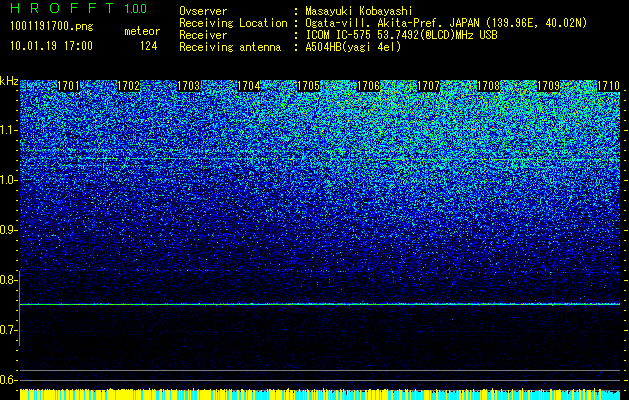Click the 1703 time marker
Image resolution: width=629 pixels, height=400 pixels.
pos(189,86)
